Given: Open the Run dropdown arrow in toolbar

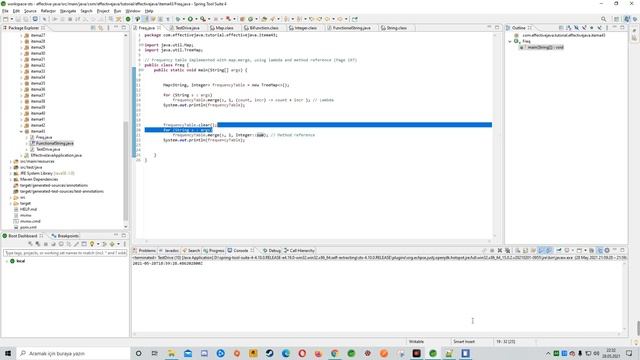Looking at the screenshot, I should (196, 19).
